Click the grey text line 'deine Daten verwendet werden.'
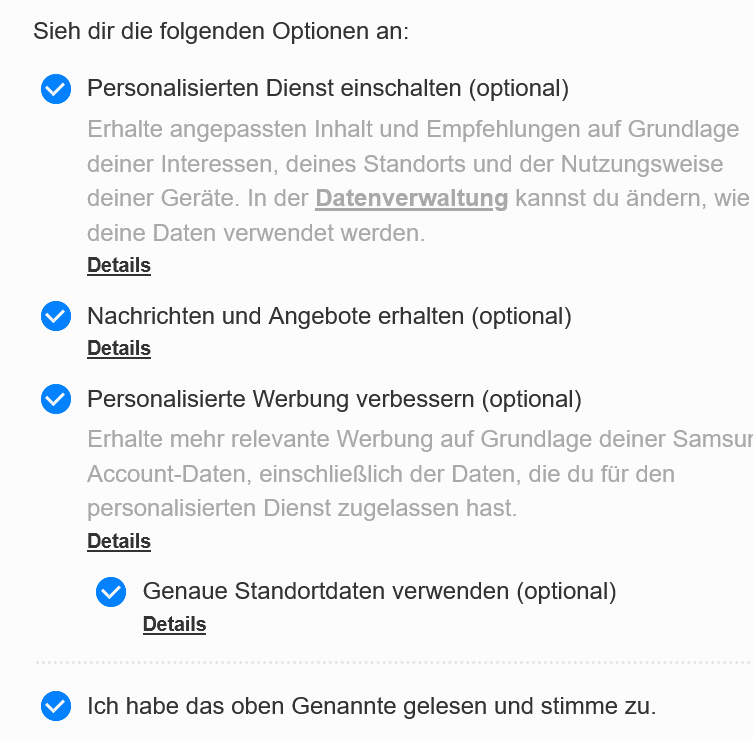Screen dimensions: 753x741 pos(256,234)
